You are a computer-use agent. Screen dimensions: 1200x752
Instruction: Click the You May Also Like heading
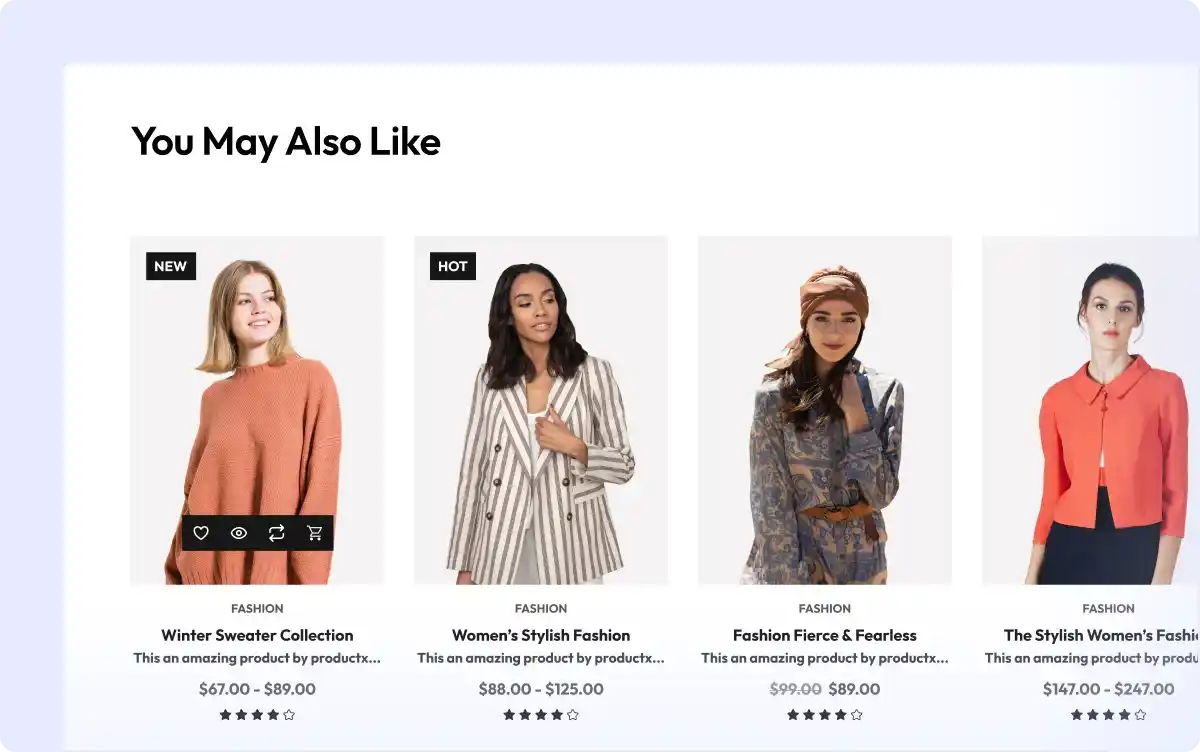pyautogui.click(x=286, y=141)
